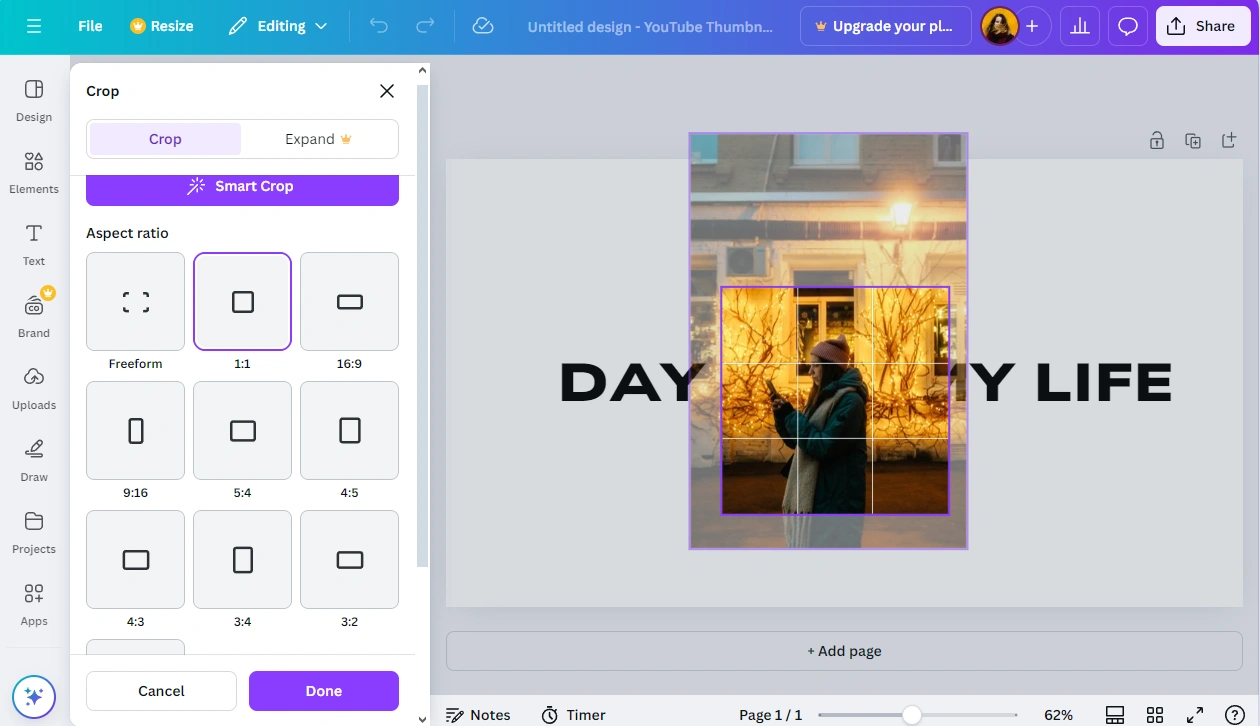Image resolution: width=1260 pixels, height=726 pixels.
Task: Open the Draw sidebar panel
Action: tap(34, 460)
